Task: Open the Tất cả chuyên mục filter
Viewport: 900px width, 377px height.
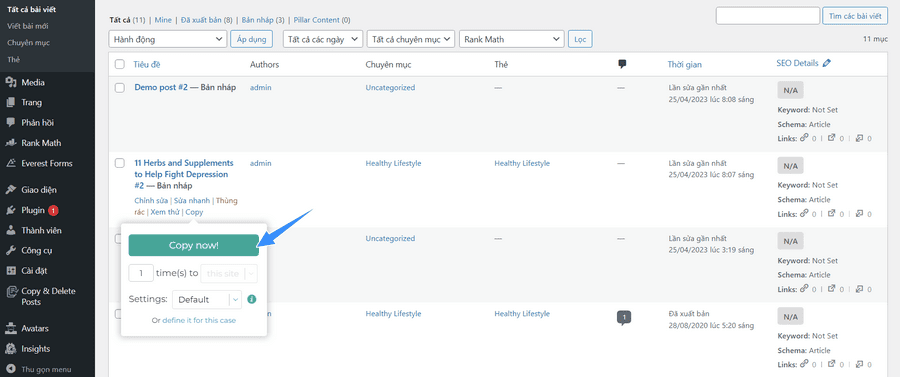Action: pos(410,39)
